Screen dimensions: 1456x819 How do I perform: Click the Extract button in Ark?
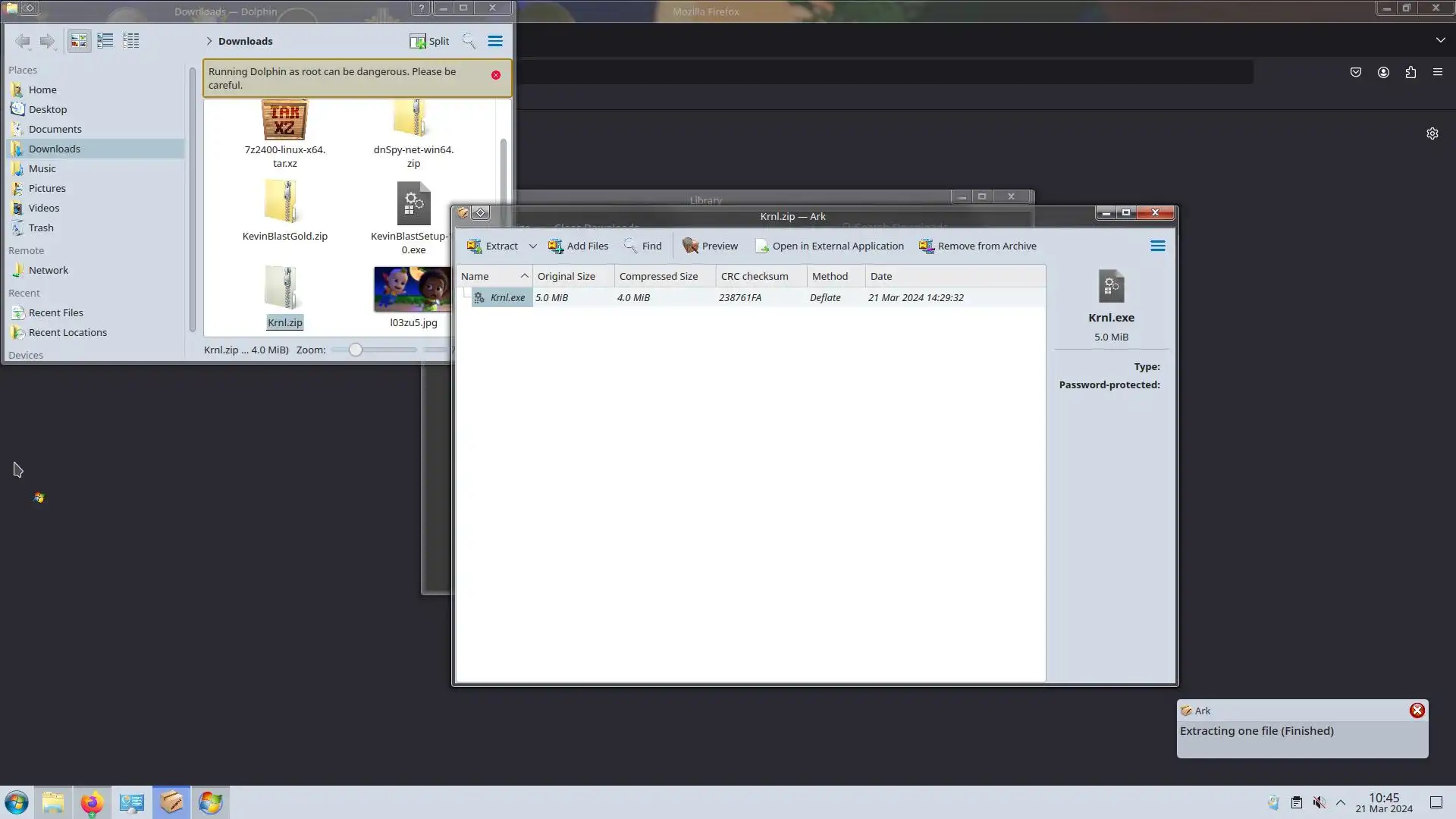[493, 246]
